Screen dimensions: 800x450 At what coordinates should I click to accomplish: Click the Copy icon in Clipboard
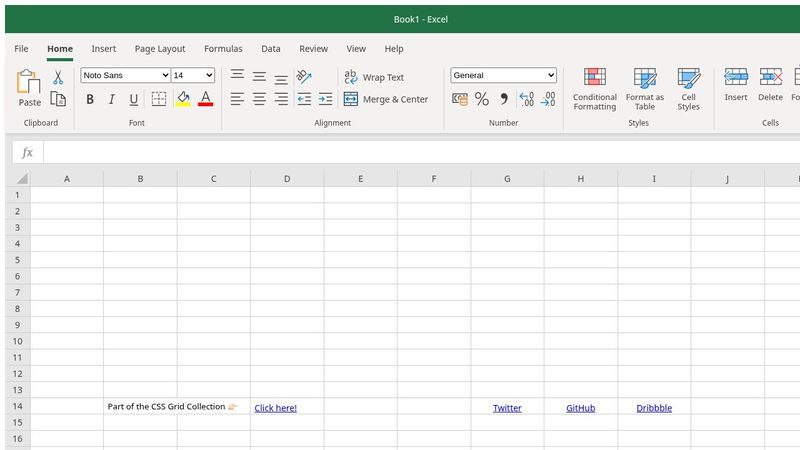[x=58, y=99]
